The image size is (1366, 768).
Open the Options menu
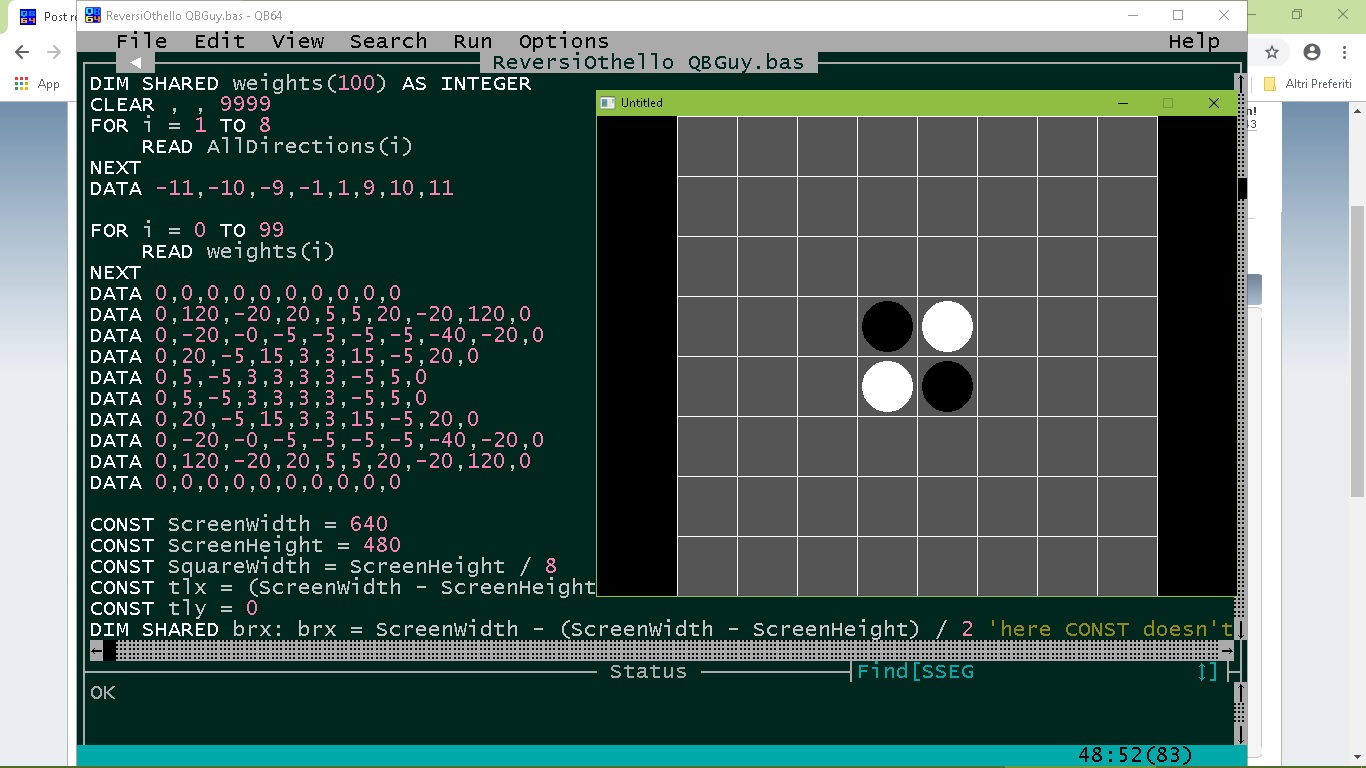563,41
